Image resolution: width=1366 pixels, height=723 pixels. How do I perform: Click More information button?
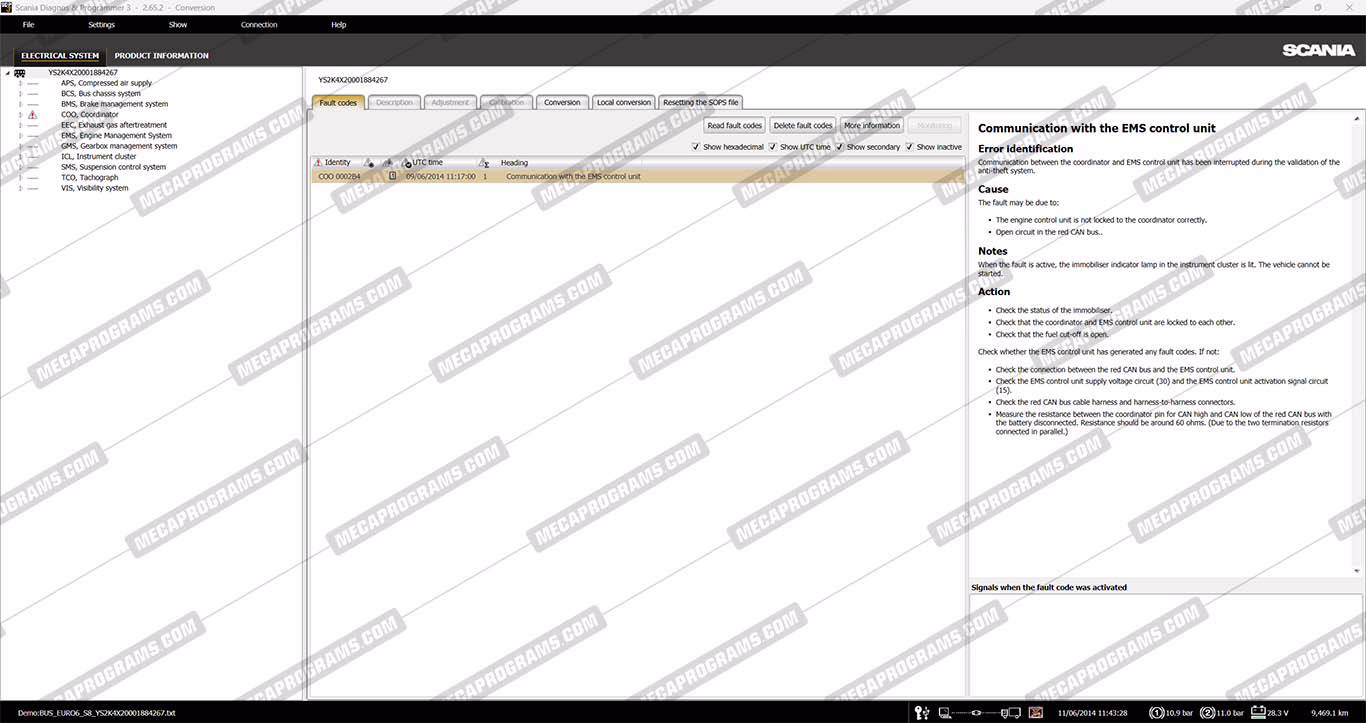tap(872, 125)
